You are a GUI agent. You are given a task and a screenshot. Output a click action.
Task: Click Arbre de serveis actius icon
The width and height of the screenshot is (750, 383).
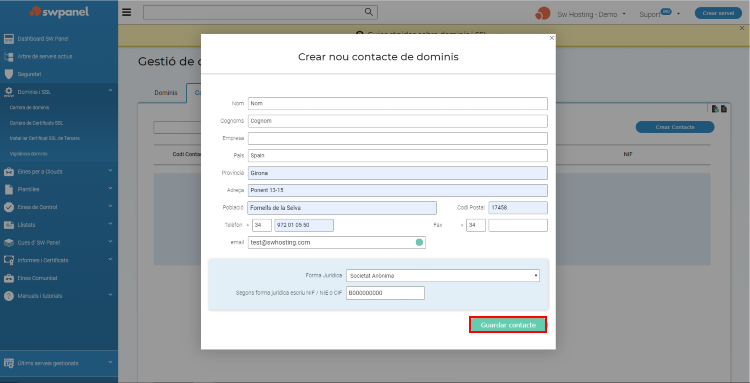(9, 56)
